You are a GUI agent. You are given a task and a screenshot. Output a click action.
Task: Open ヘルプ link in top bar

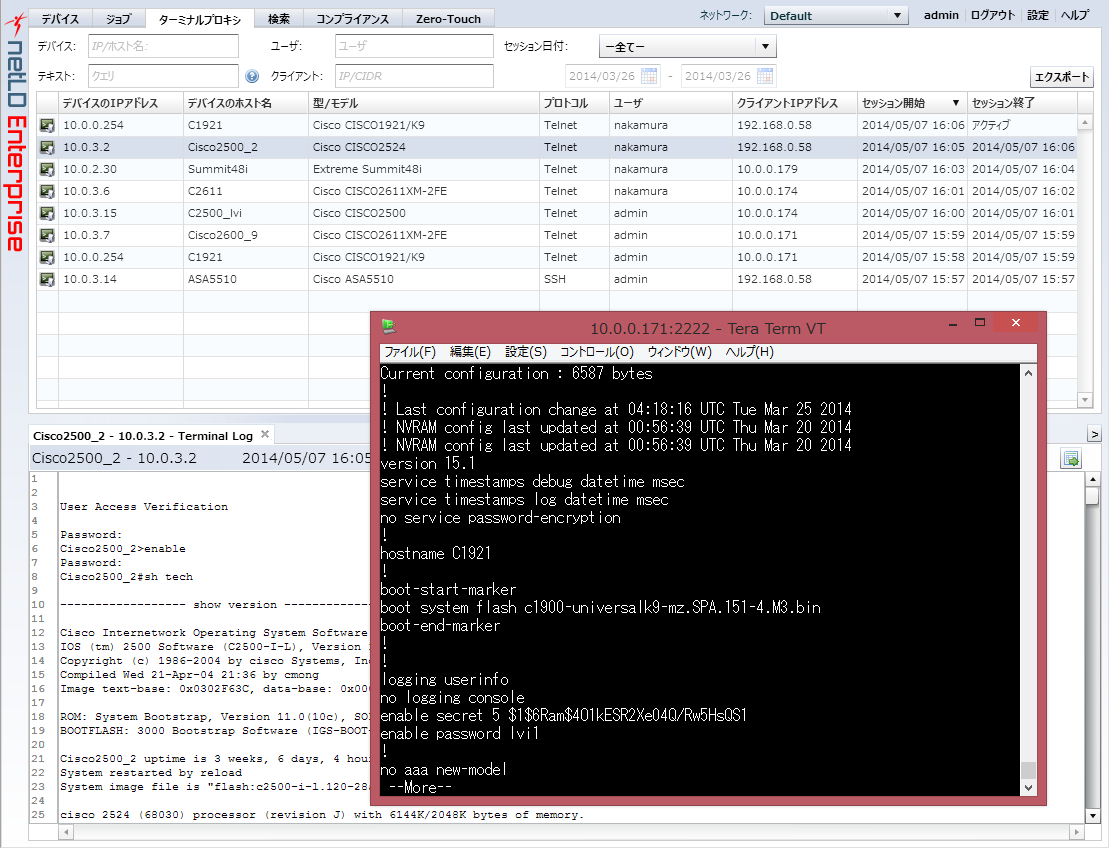click(x=1076, y=15)
